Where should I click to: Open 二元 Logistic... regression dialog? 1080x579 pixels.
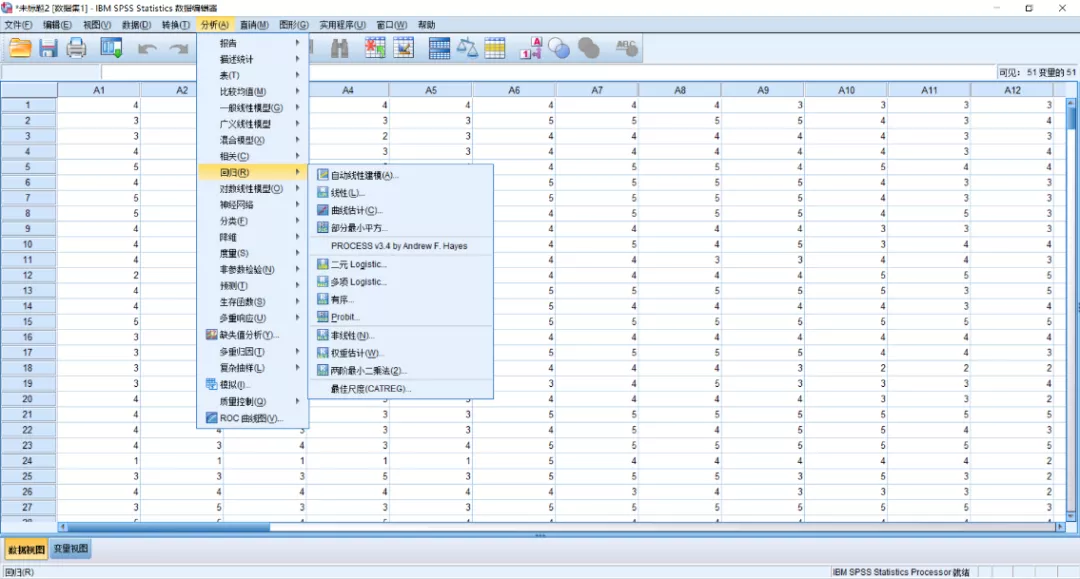coord(358,264)
